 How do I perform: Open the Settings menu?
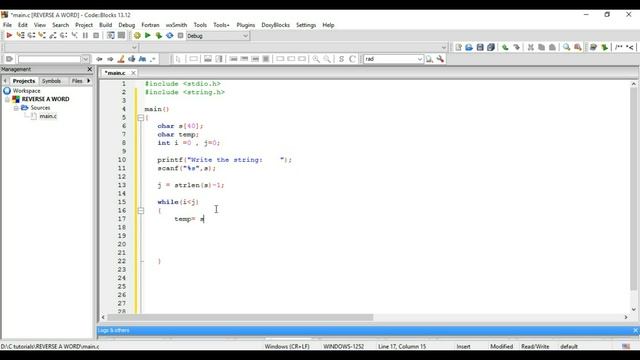[x=306, y=25]
